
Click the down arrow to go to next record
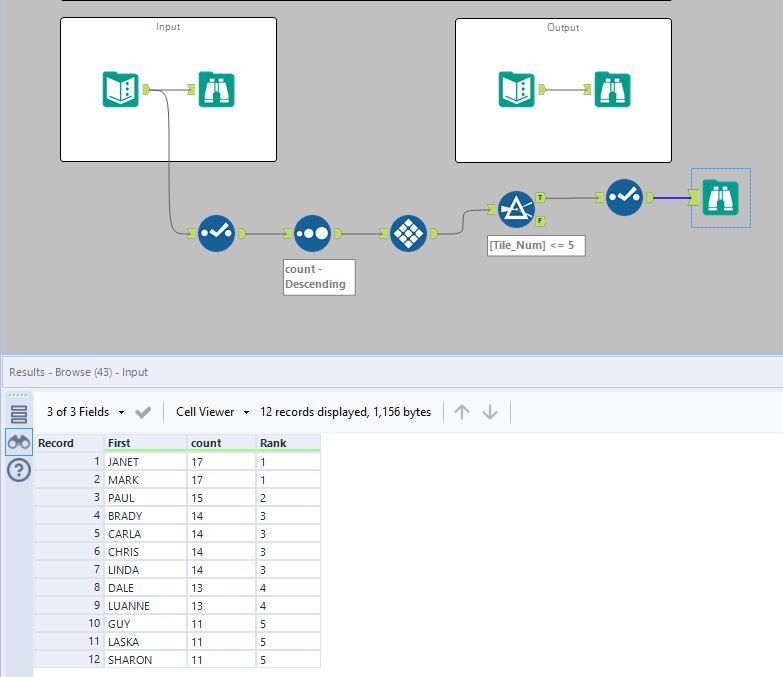[490, 412]
